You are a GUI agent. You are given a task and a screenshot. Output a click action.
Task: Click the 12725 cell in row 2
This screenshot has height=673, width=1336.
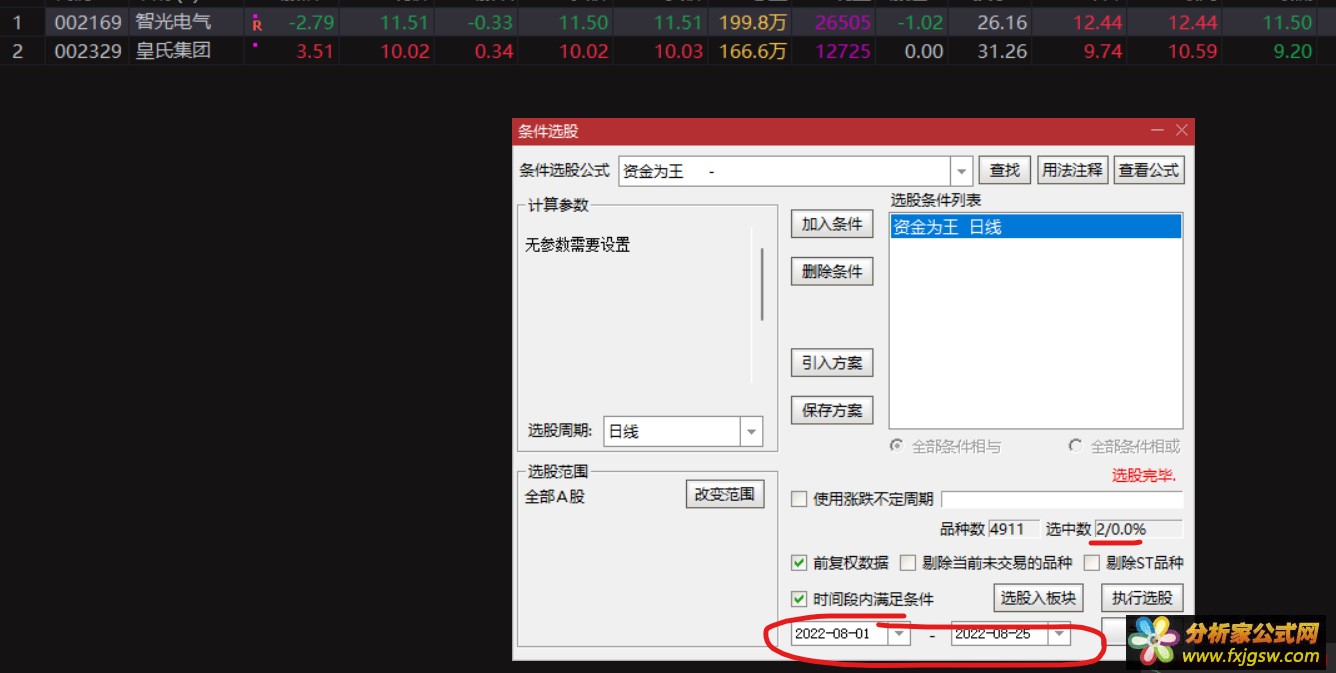pyautogui.click(x=843, y=51)
